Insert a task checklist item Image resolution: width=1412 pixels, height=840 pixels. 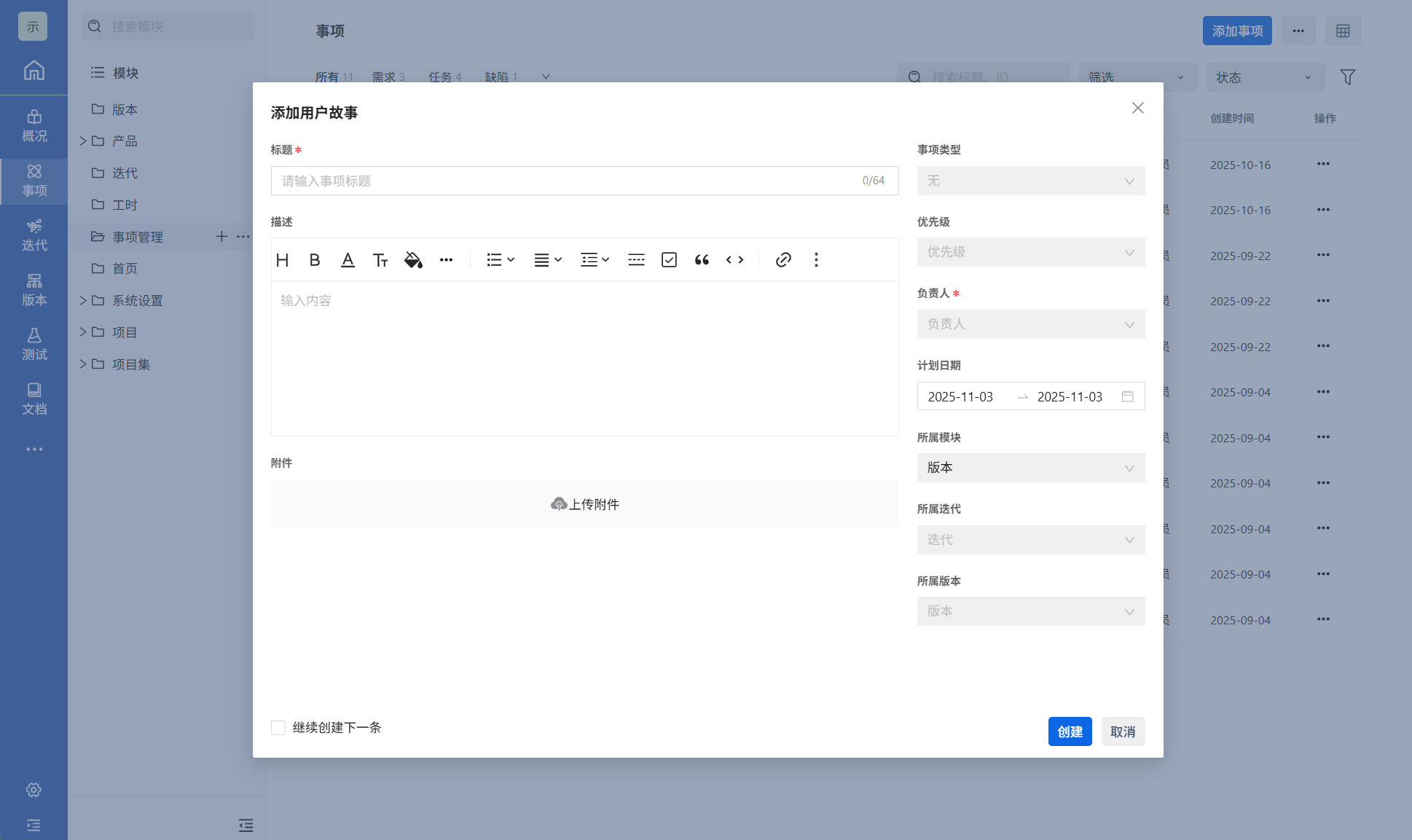(669, 260)
